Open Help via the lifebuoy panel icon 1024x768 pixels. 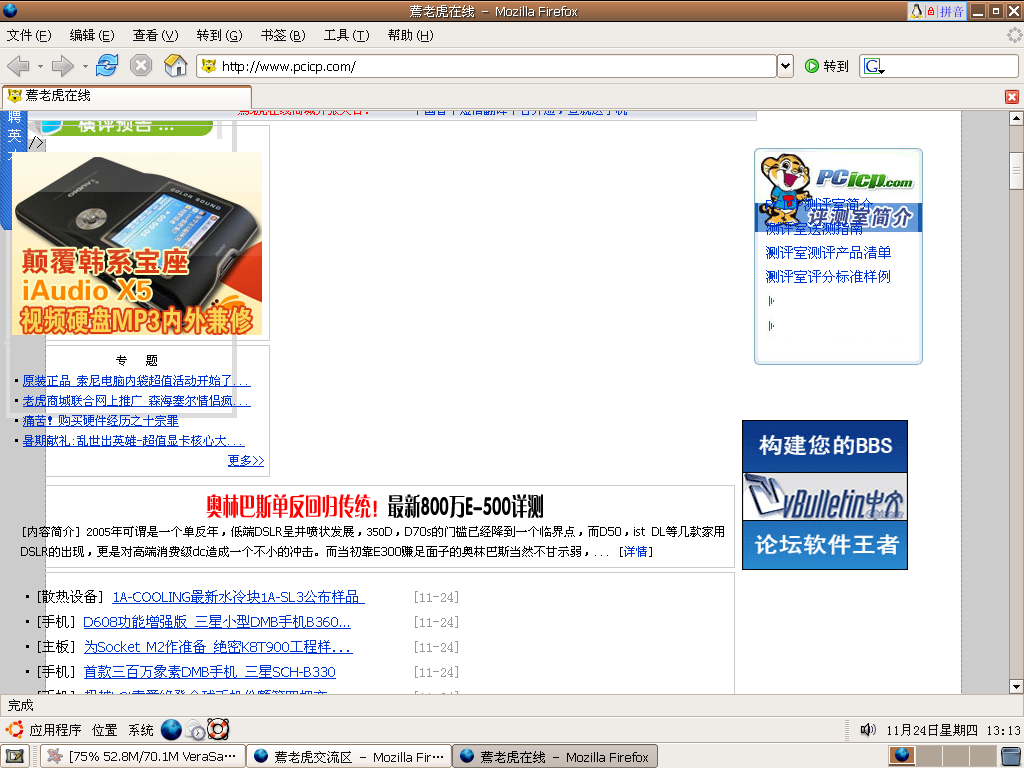click(218, 729)
